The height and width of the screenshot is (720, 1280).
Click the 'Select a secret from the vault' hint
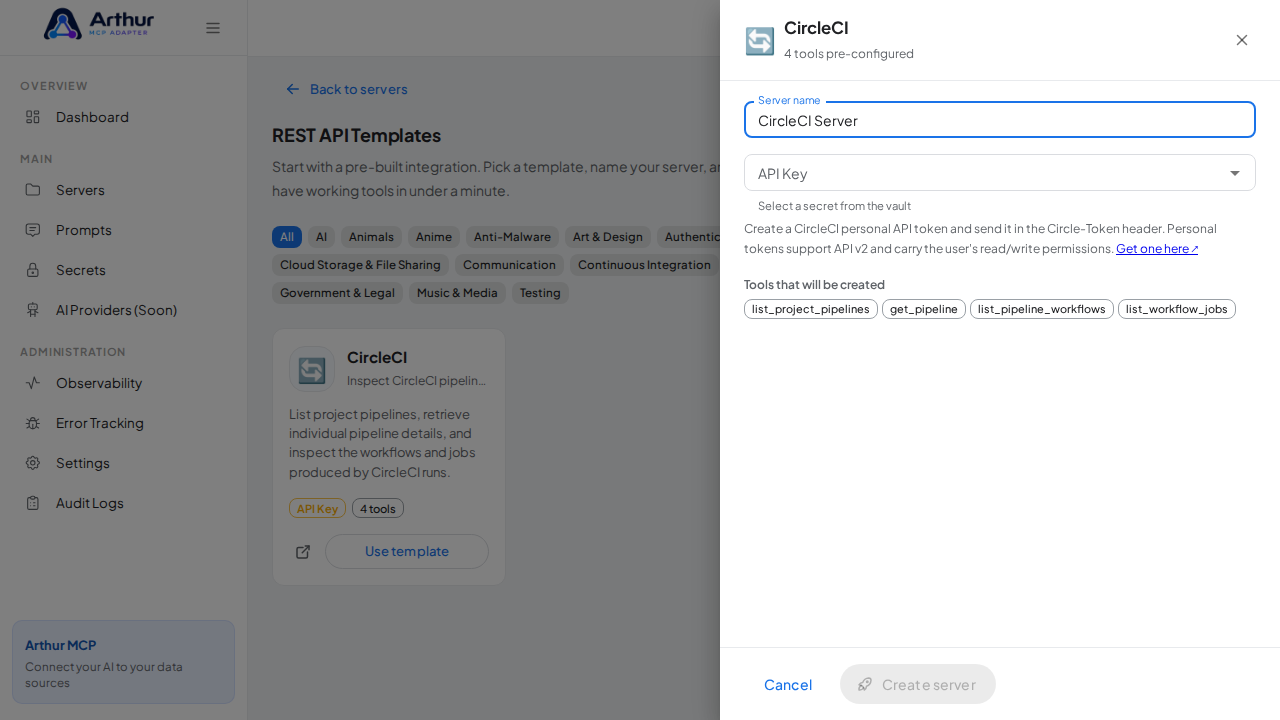click(x=834, y=206)
